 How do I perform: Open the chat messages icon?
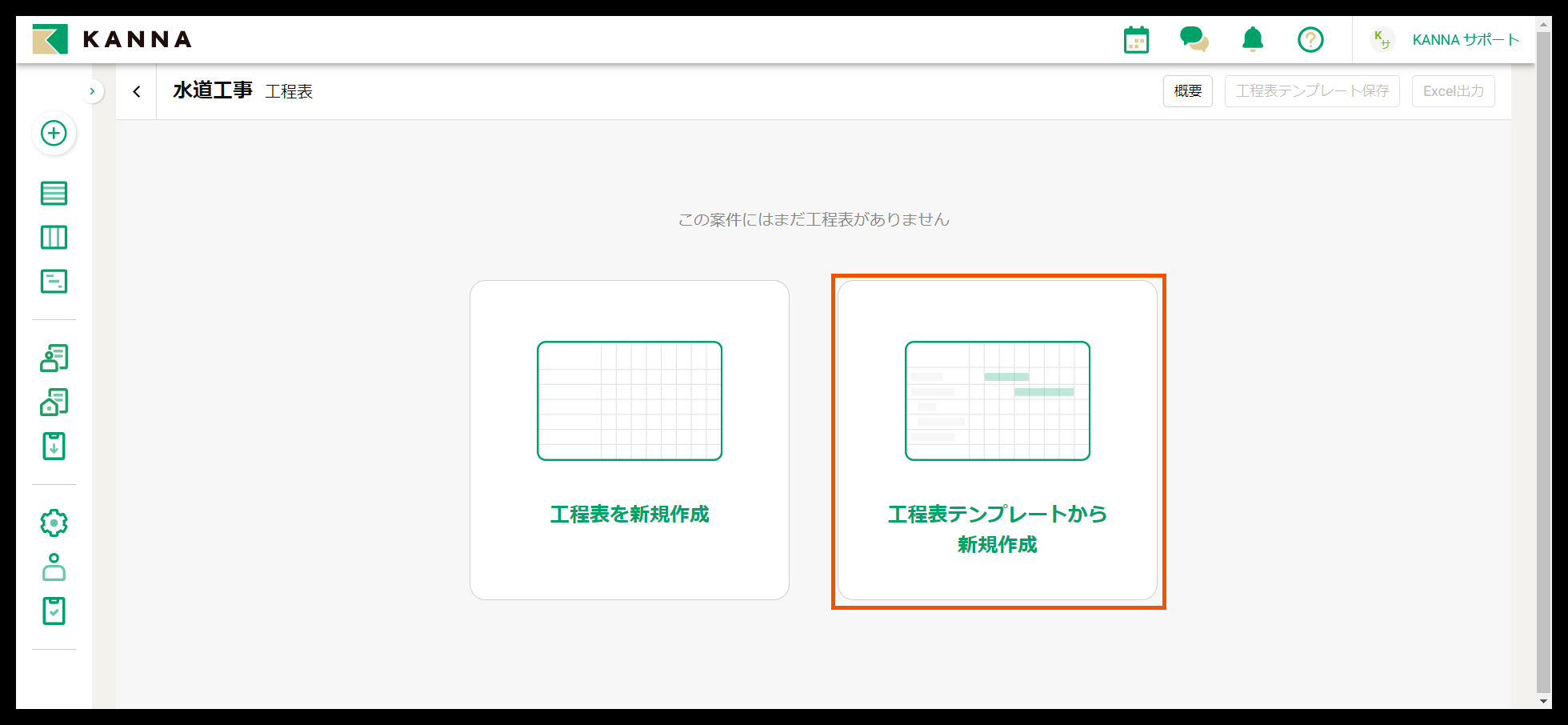1194,38
